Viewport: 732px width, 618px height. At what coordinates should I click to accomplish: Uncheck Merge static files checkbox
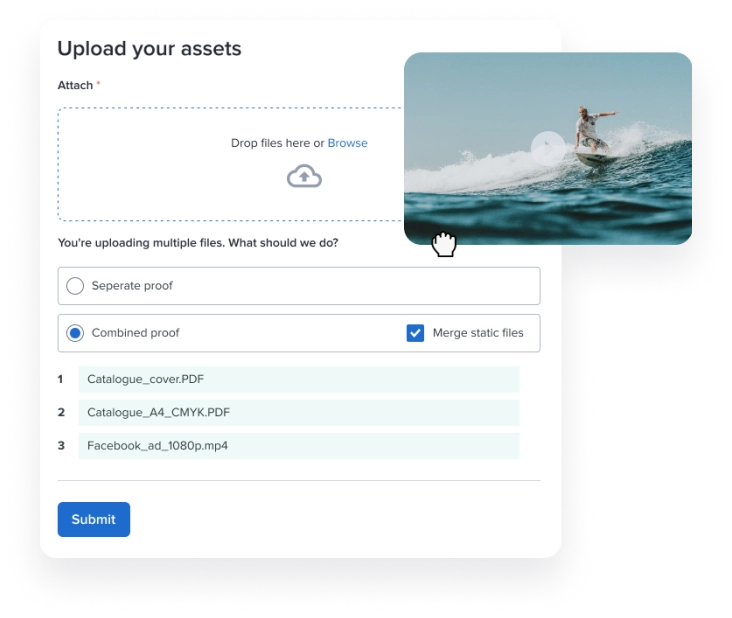coord(415,333)
